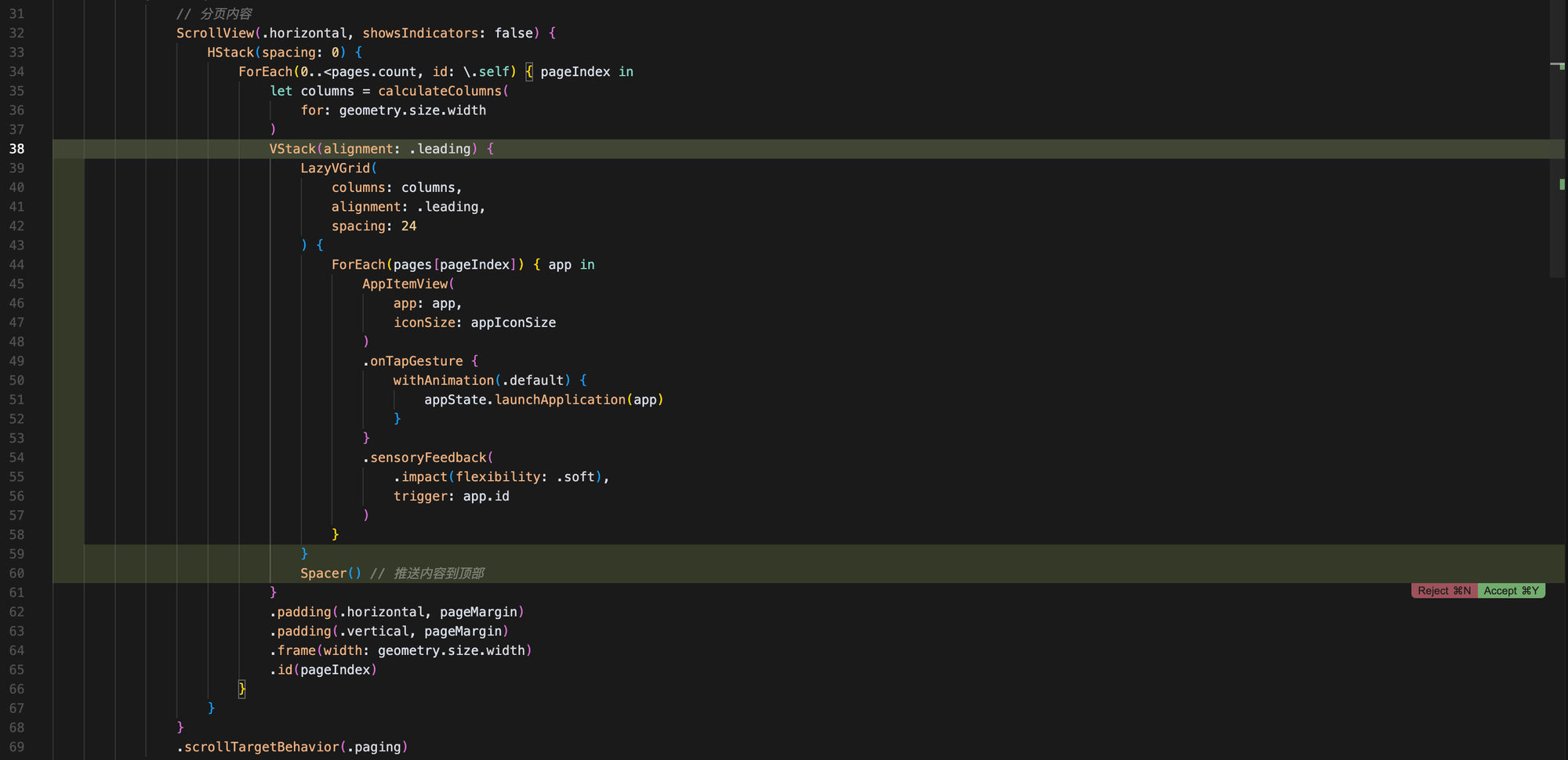Click the .scrollTargetBehavior modifier

click(261, 747)
